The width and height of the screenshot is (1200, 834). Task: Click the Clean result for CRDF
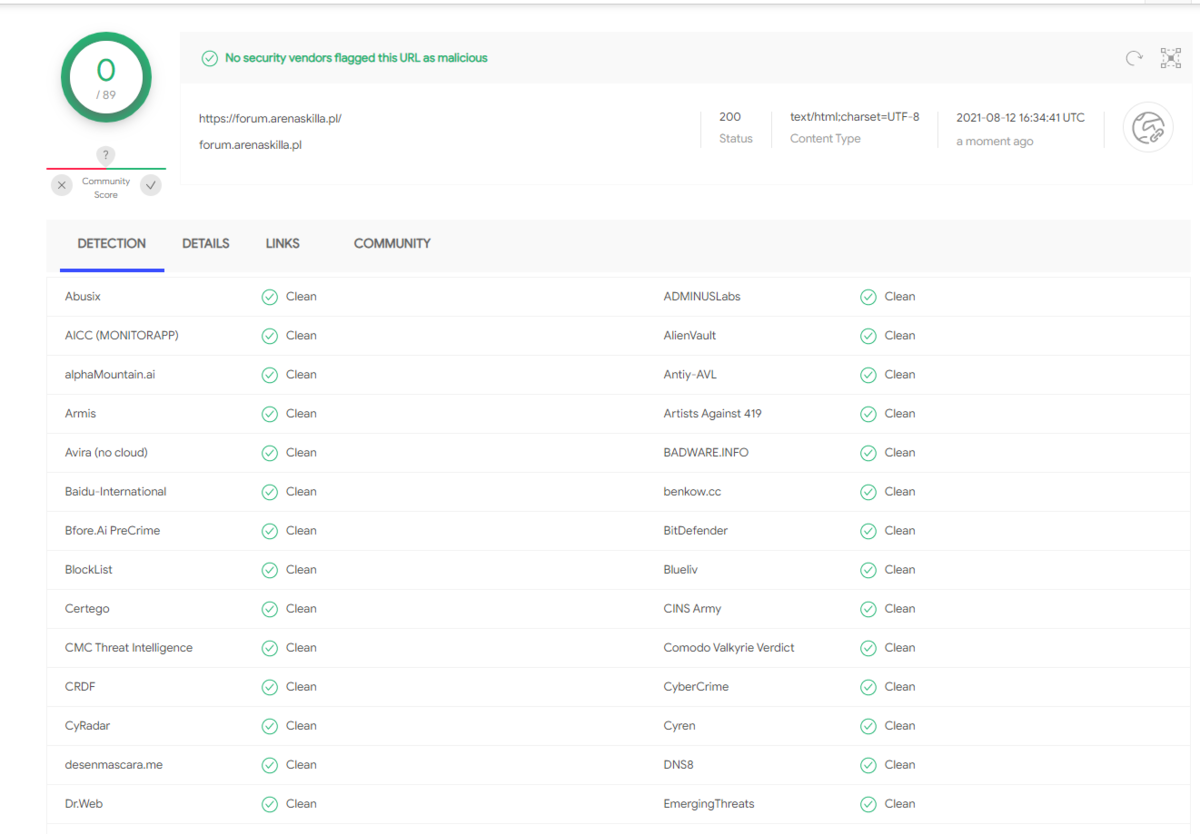click(301, 687)
